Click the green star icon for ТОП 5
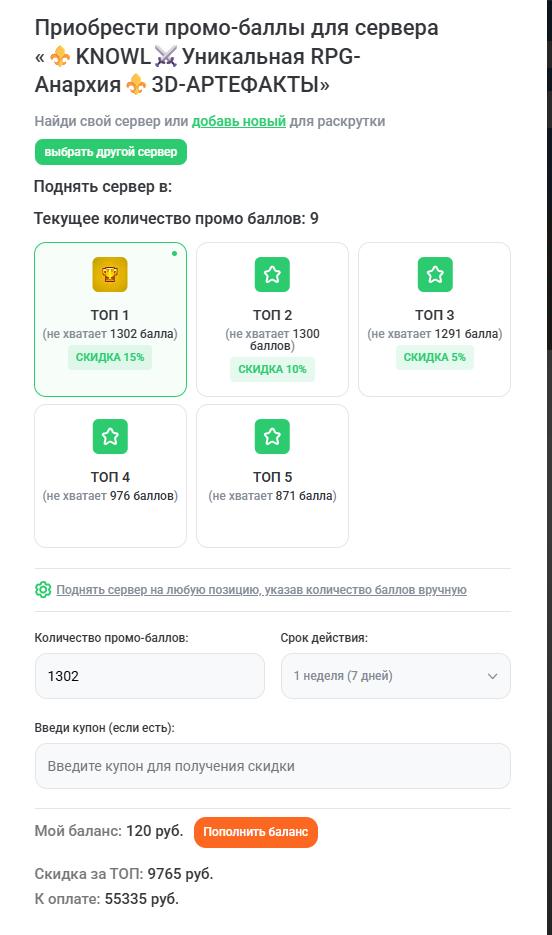552x935 pixels. click(x=272, y=436)
